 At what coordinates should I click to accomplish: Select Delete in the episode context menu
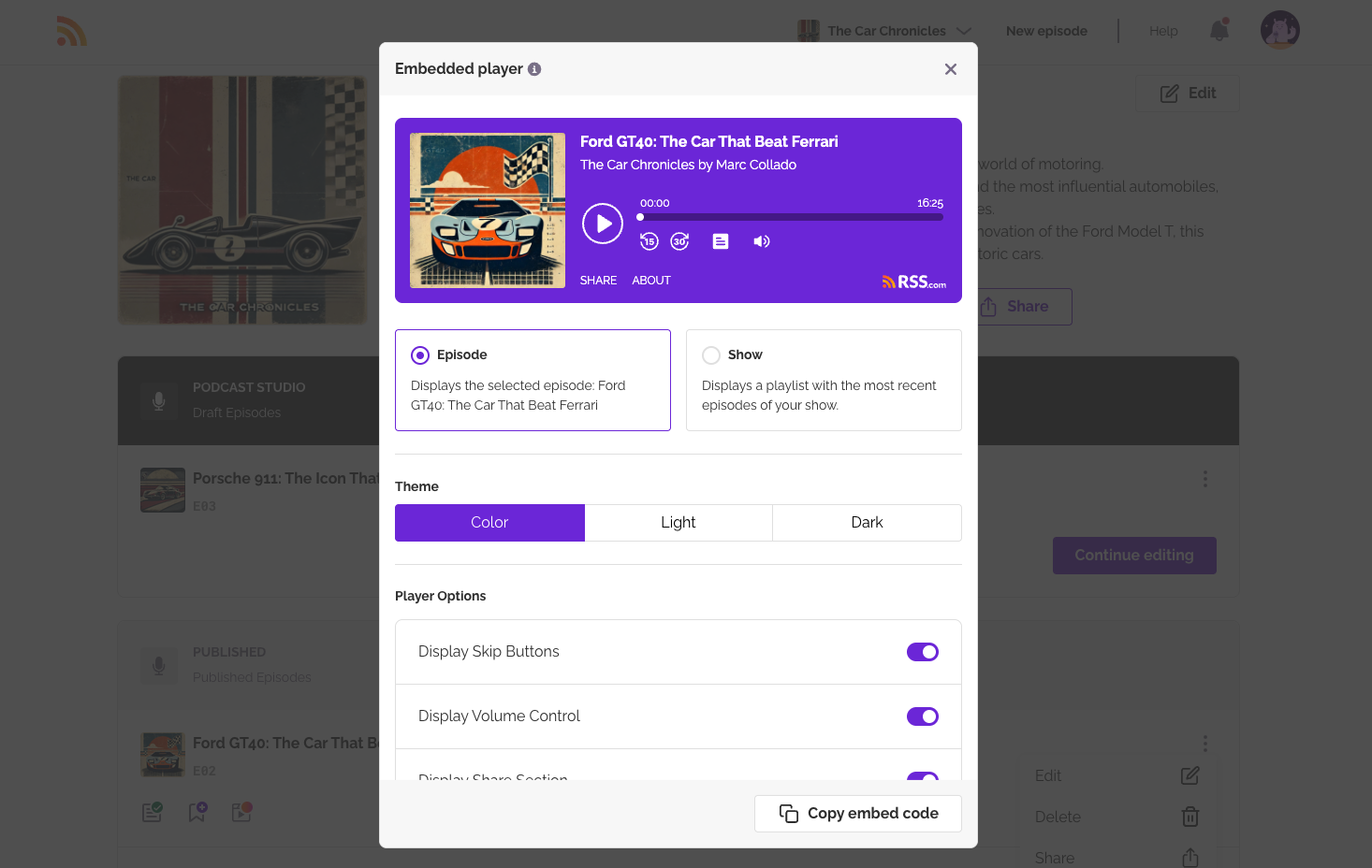(x=1117, y=817)
